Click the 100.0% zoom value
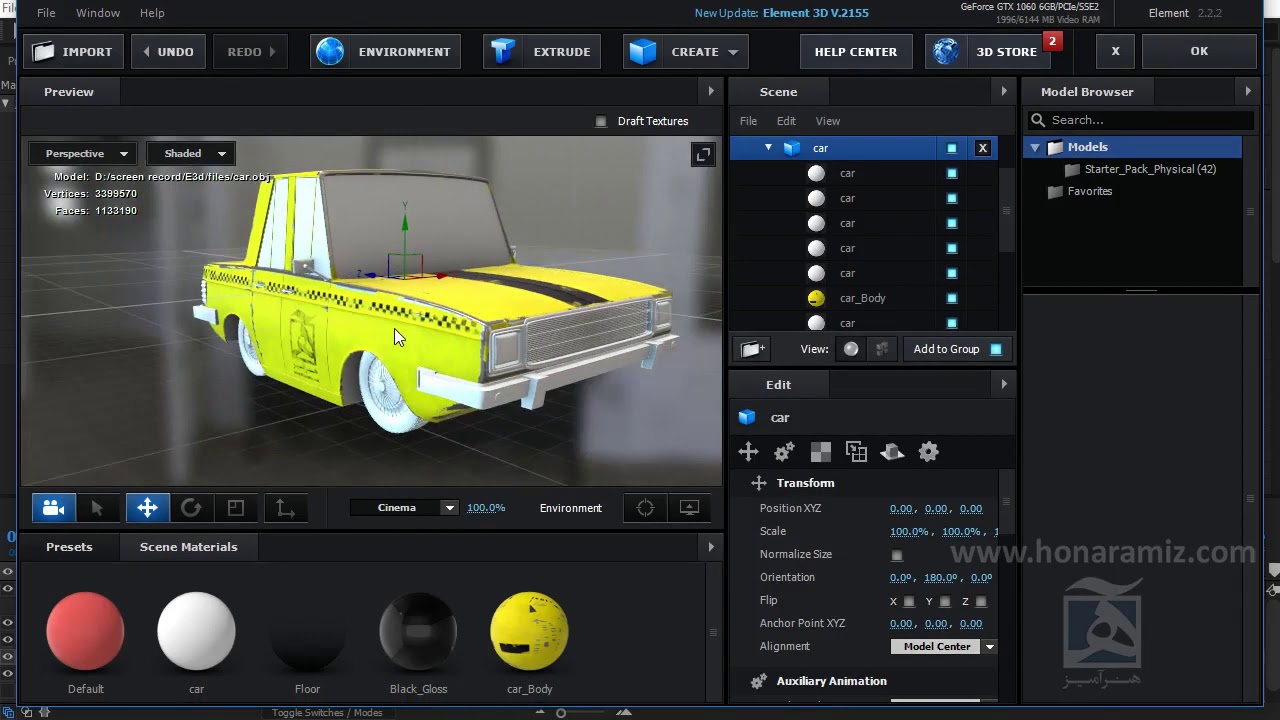The width and height of the screenshot is (1280, 720). [486, 508]
